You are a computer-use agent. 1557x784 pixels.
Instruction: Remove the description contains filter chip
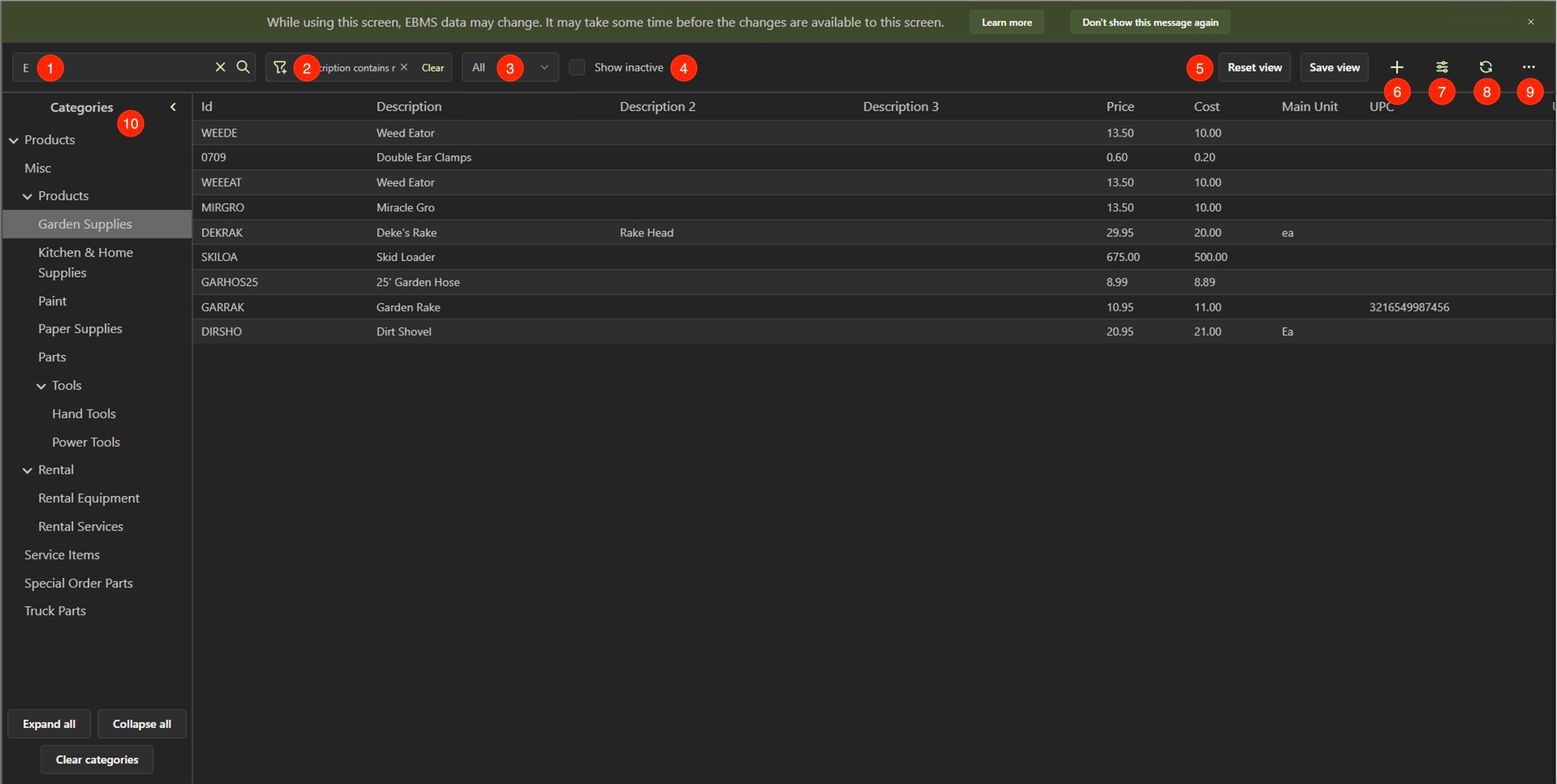pos(404,67)
